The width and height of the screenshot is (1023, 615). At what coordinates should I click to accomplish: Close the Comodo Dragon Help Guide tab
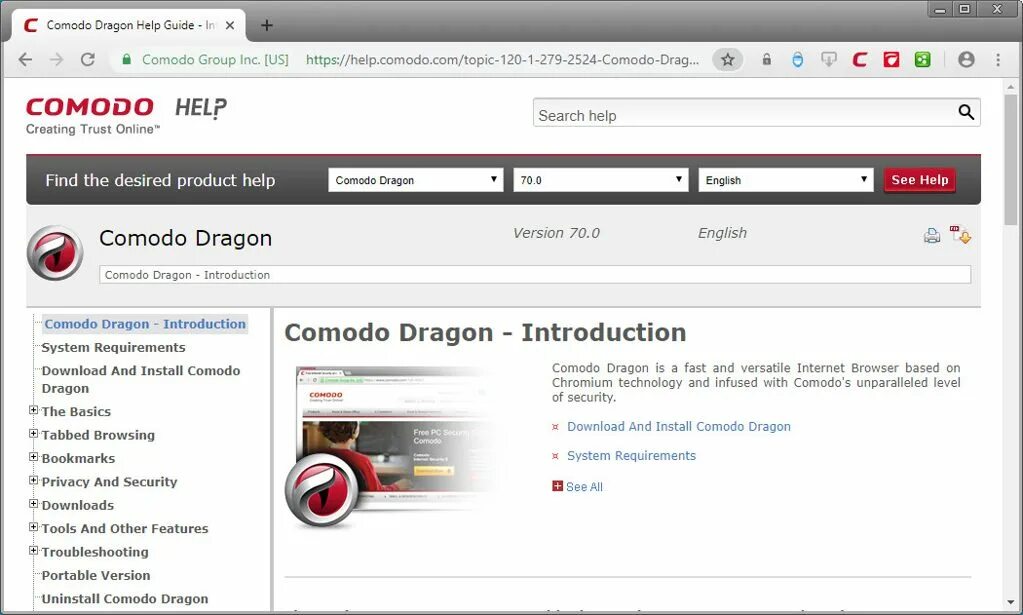tap(230, 25)
